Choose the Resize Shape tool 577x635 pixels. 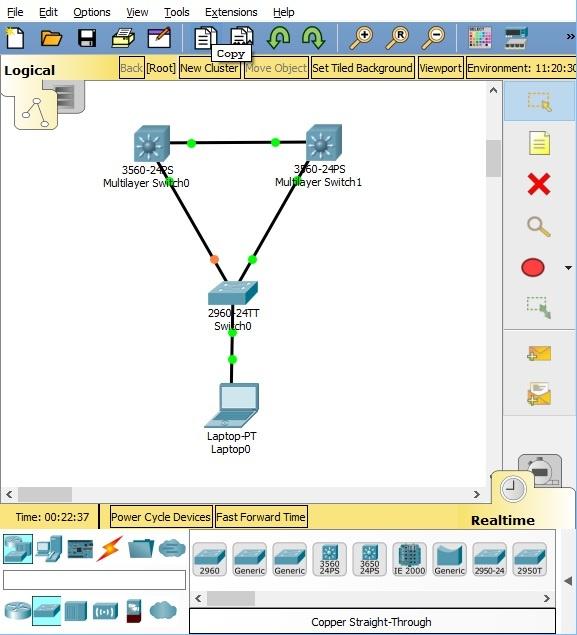click(539, 308)
